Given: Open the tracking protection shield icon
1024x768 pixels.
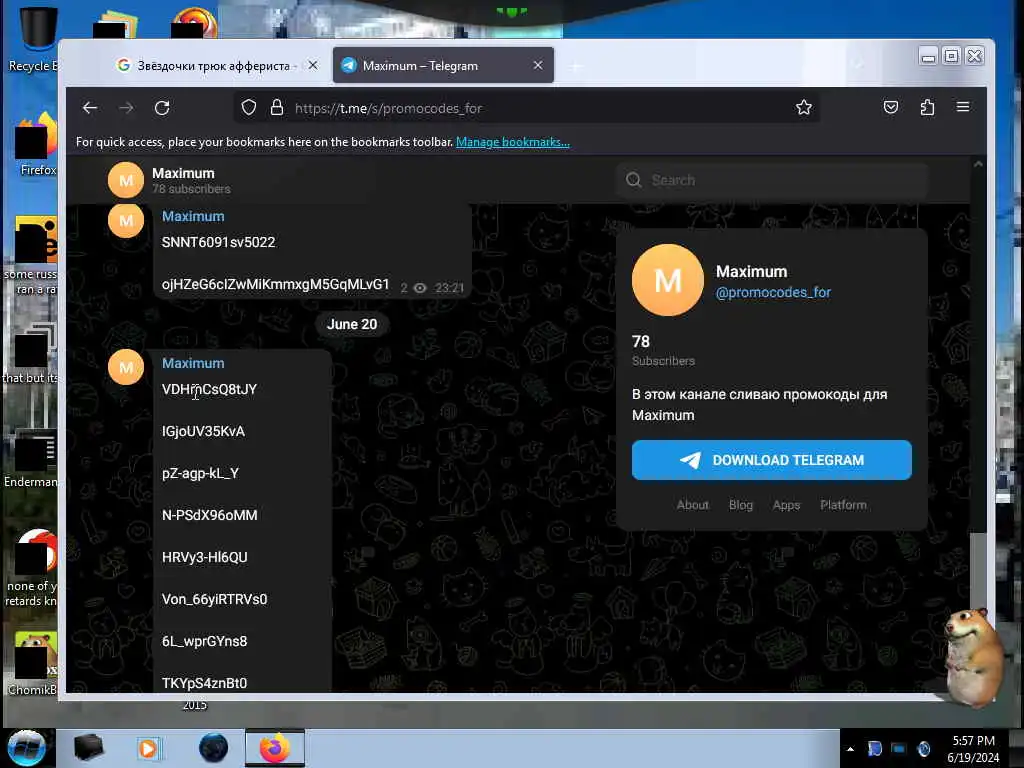Looking at the screenshot, I should click(249, 107).
